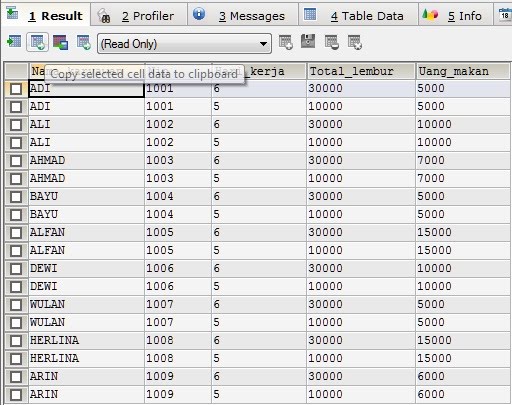Click Uang_makan 5000 in WULAN Hari_kerja 6 row

pos(463,304)
